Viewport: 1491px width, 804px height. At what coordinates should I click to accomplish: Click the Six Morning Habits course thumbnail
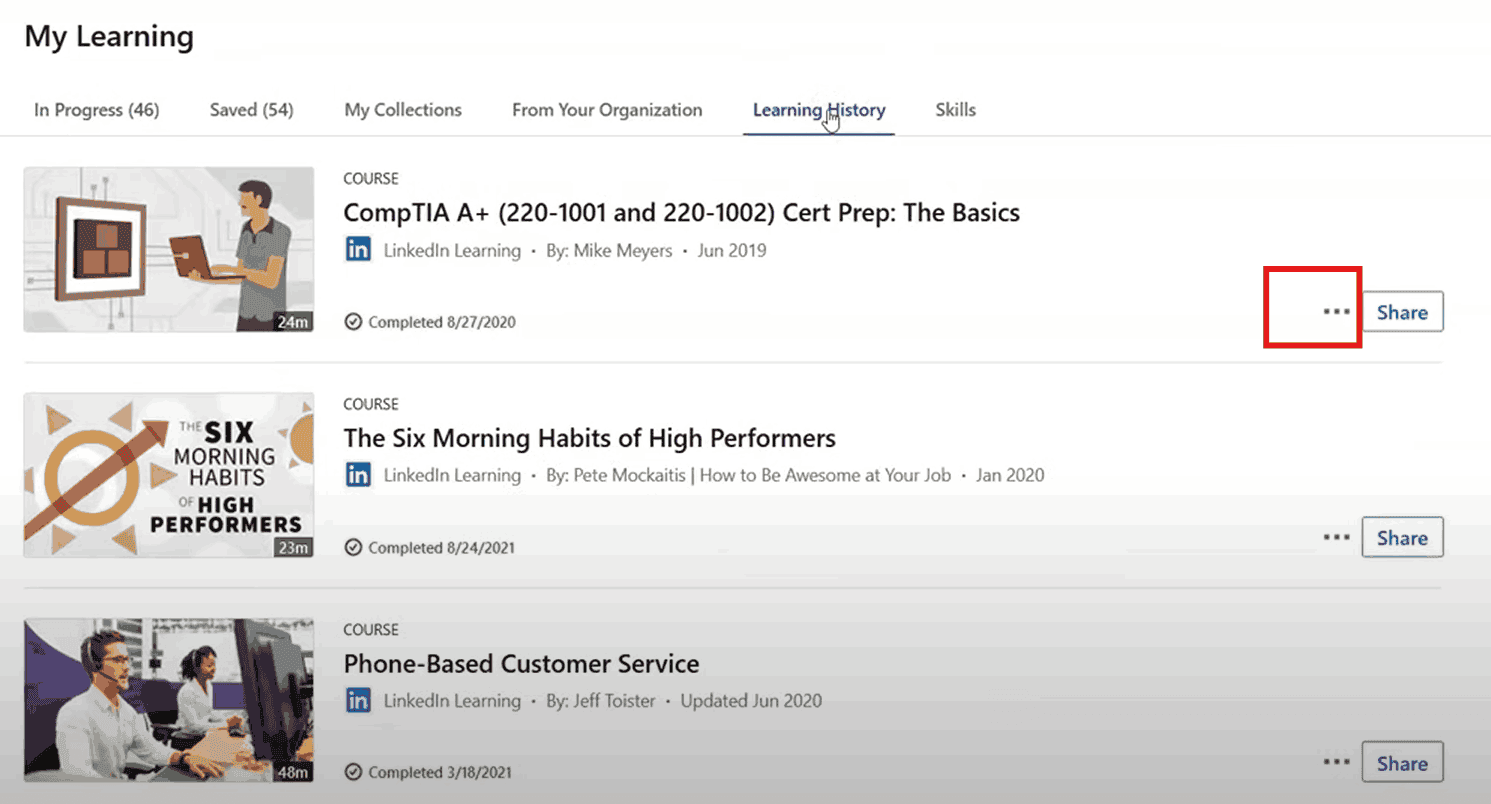click(169, 475)
